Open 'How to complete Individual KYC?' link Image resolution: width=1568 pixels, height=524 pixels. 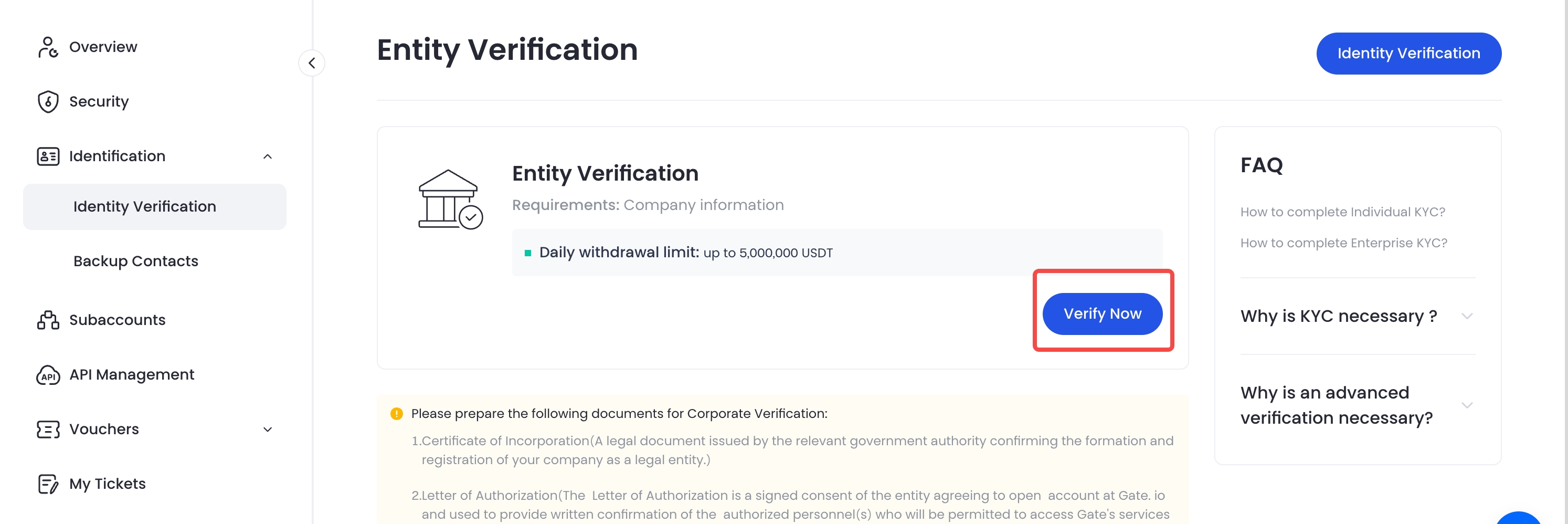pyautogui.click(x=1342, y=212)
